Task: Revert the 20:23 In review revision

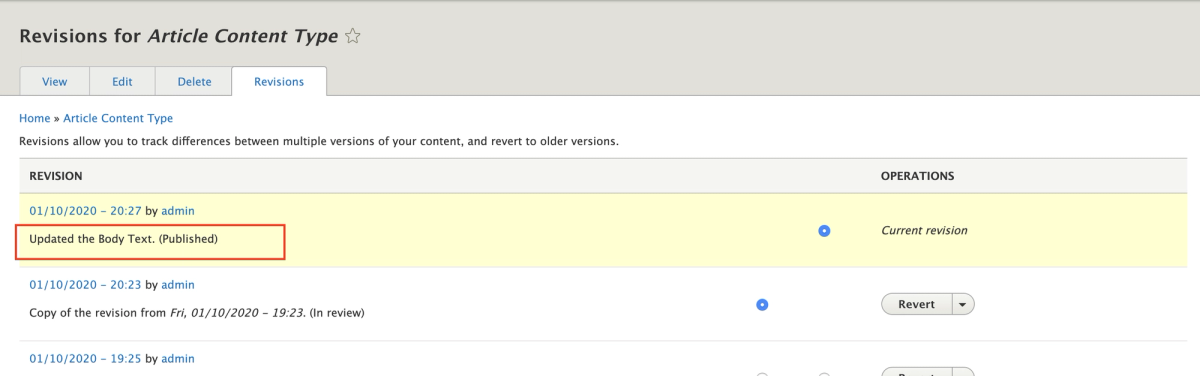Action: click(x=916, y=304)
